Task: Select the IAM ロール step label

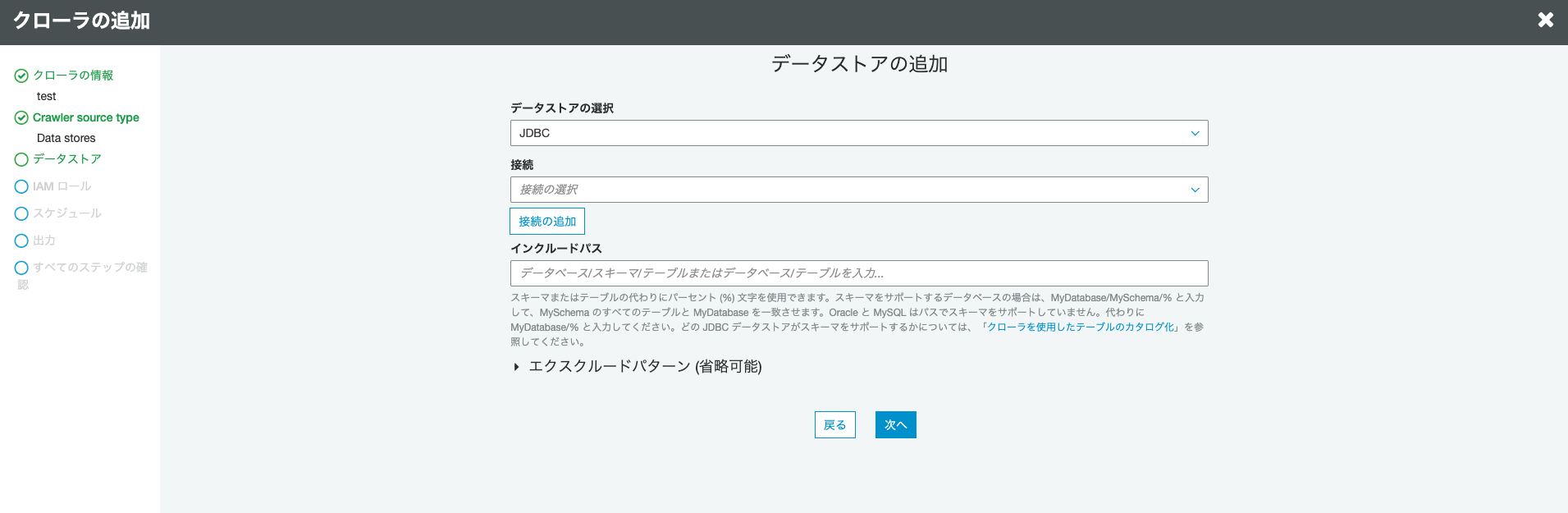Action: click(62, 186)
